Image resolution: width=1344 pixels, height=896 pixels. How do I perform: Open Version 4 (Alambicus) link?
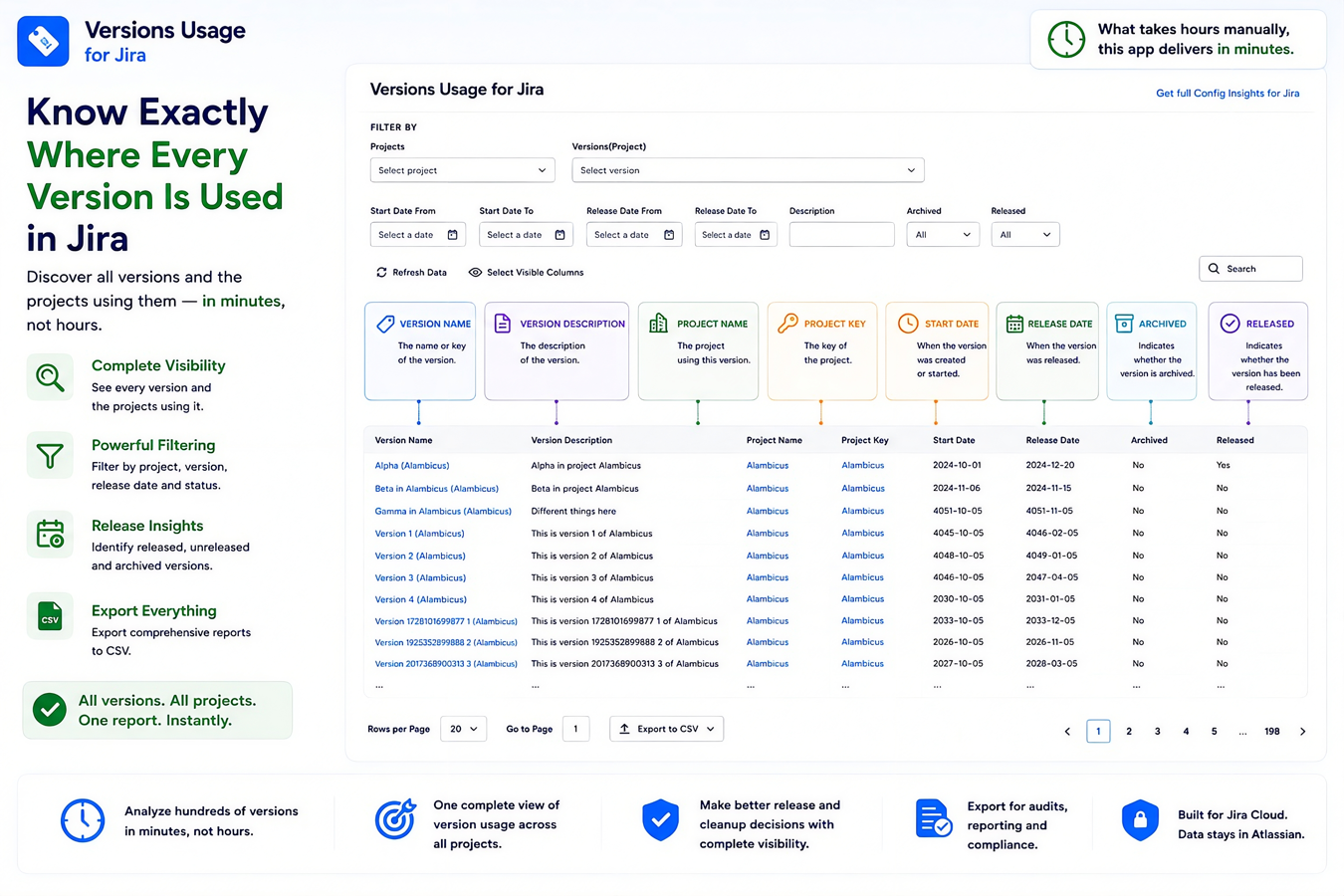[420, 599]
